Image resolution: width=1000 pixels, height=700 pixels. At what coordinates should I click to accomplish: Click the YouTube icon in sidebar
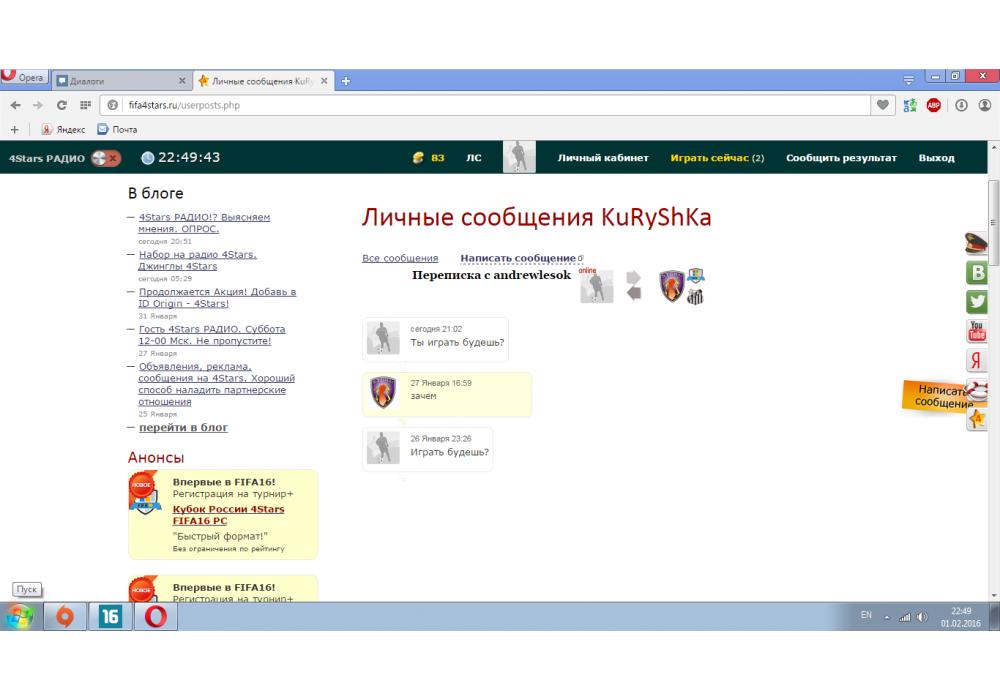pyautogui.click(x=977, y=331)
